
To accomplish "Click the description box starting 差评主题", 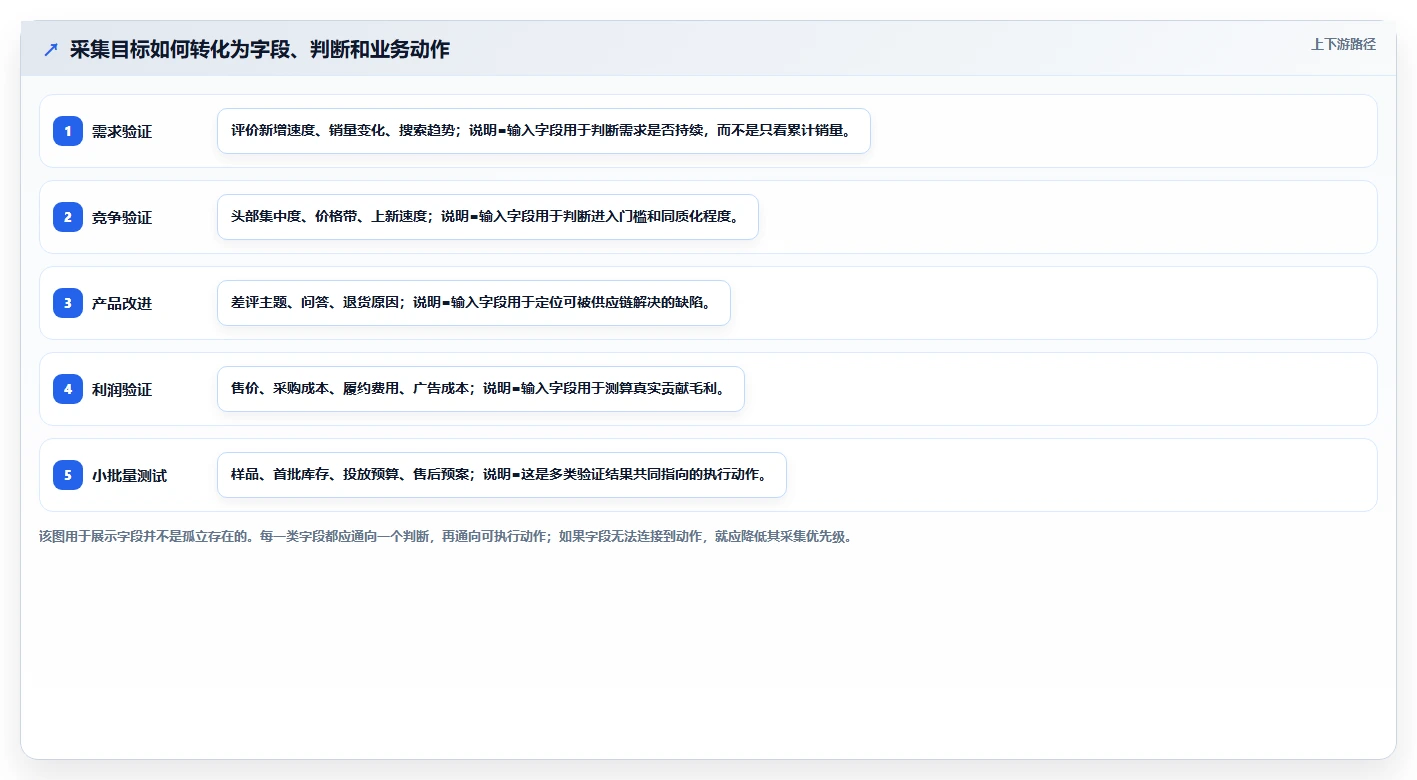I will coord(474,303).
